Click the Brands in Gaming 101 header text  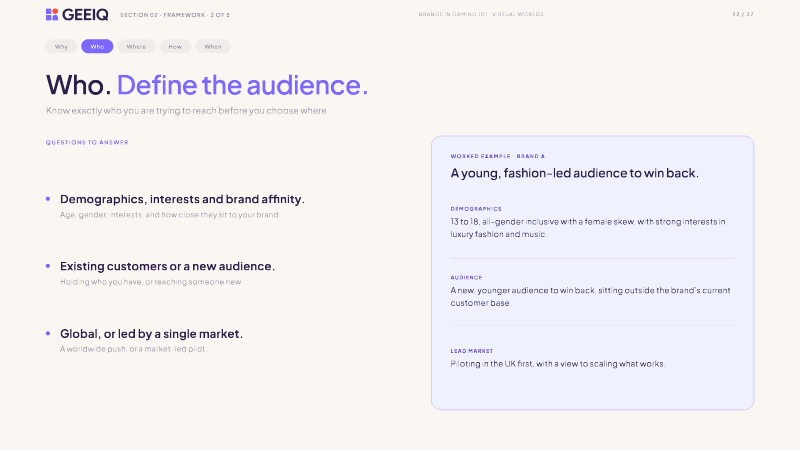pyautogui.click(x=481, y=14)
